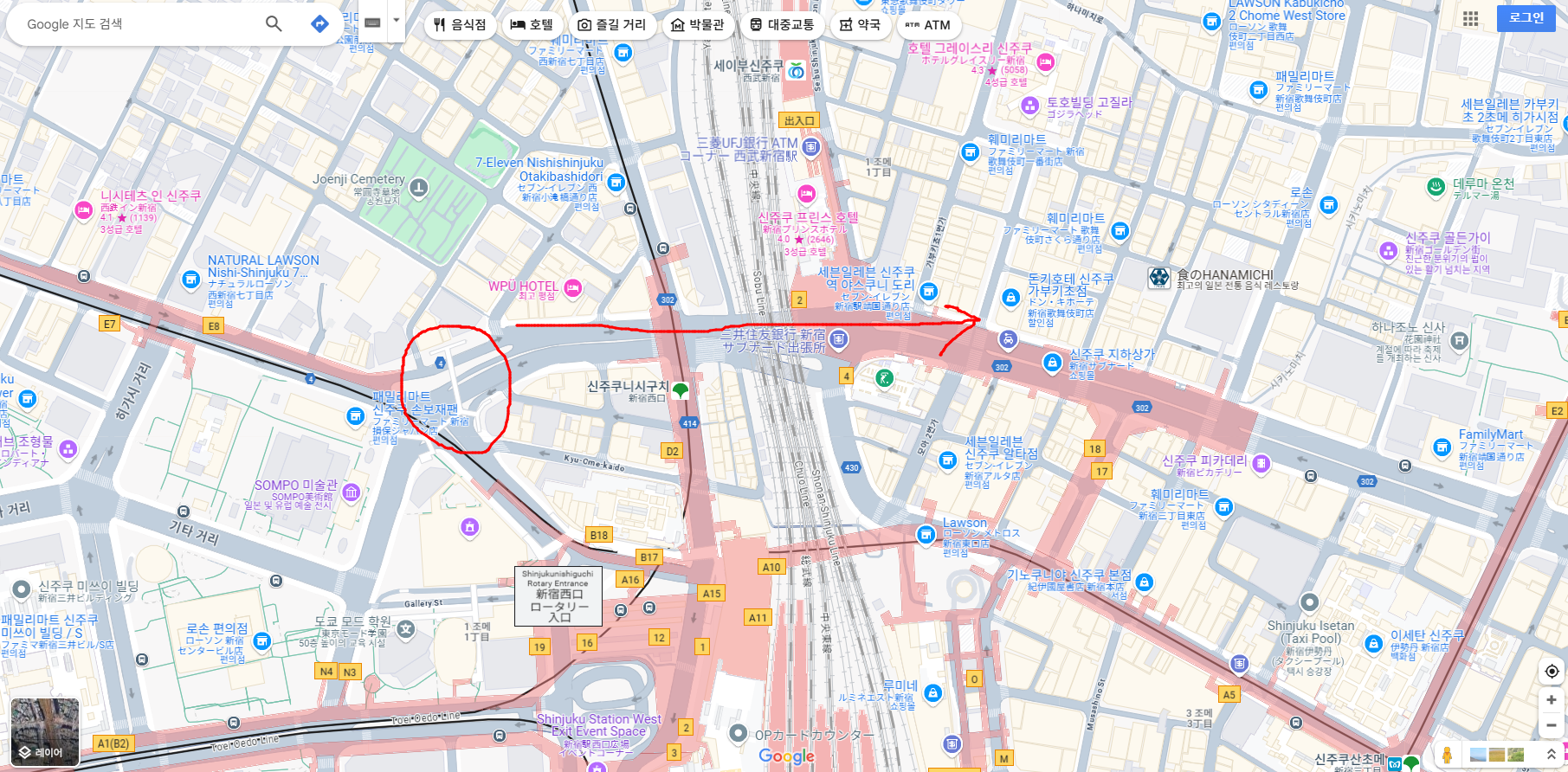Click the magnifier search icon
Viewport: 1568px width, 772px height.
(x=274, y=24)
